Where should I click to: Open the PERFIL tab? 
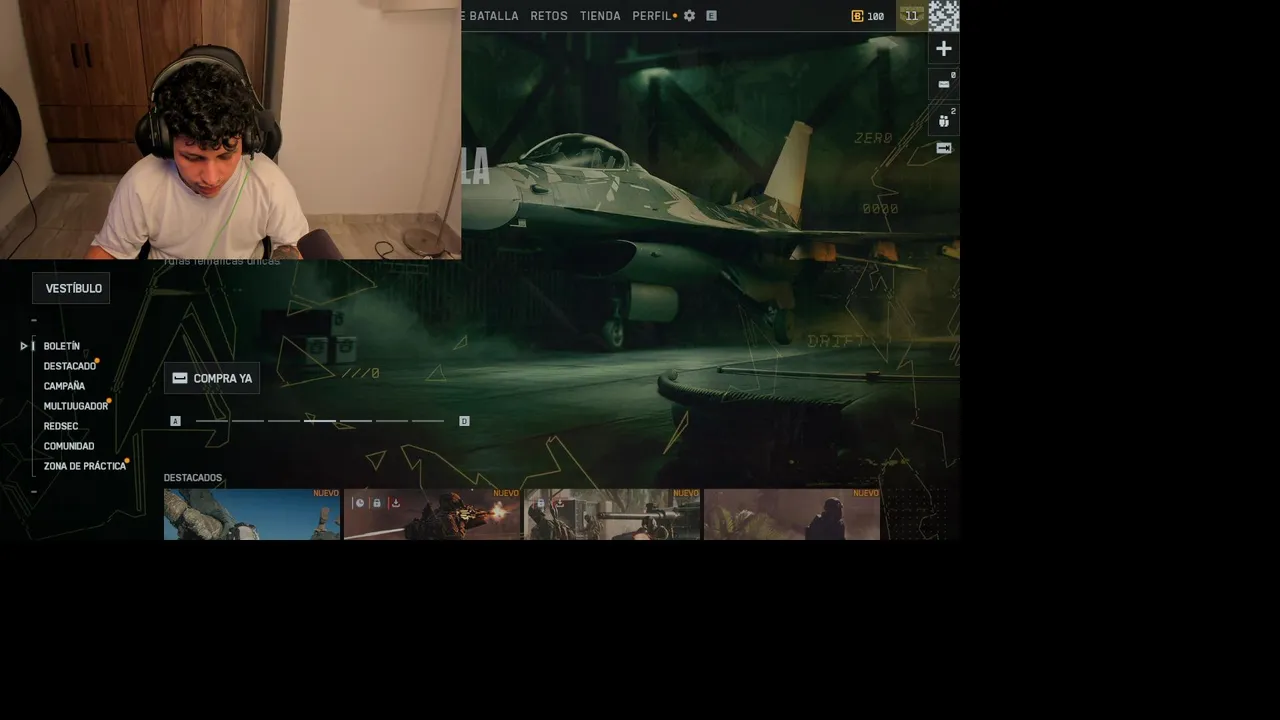[x=652, y=16]
